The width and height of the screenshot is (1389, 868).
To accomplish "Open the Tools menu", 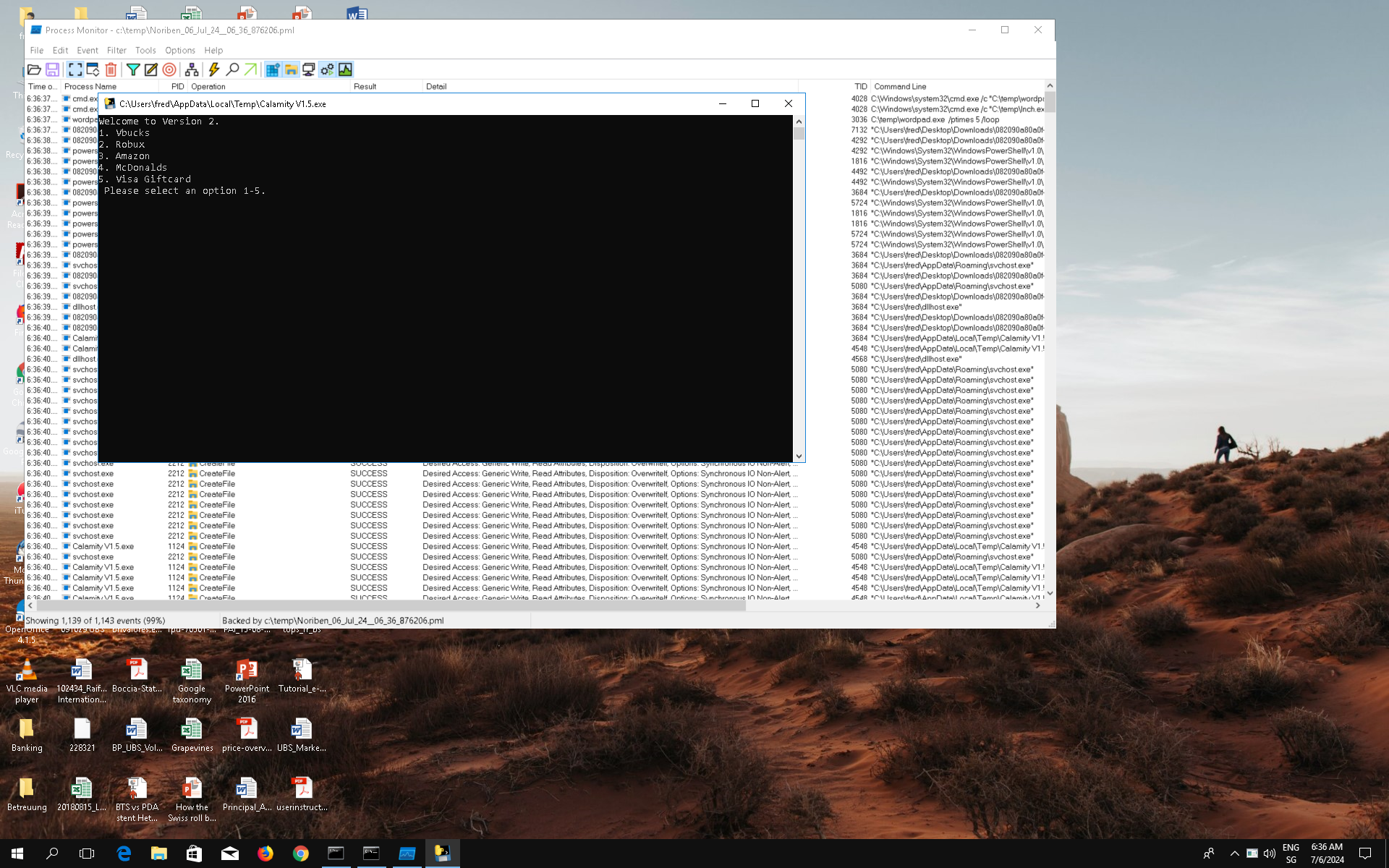I will tap(145, 51).
